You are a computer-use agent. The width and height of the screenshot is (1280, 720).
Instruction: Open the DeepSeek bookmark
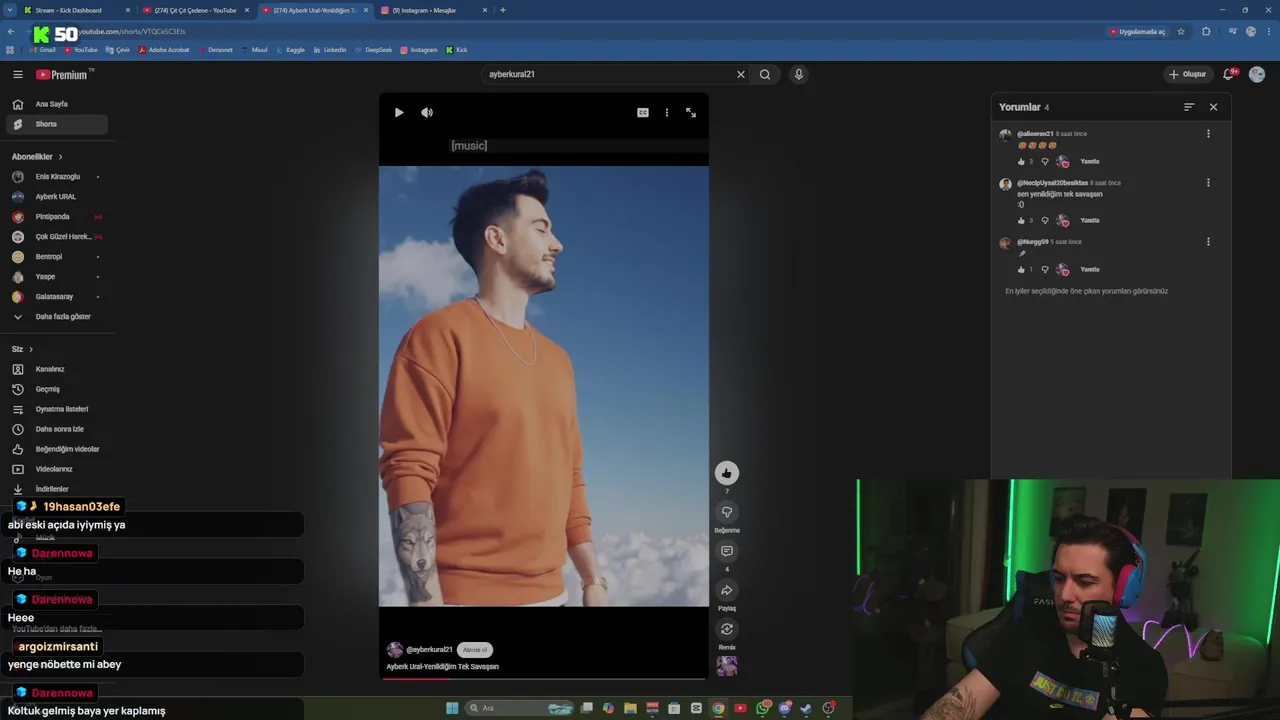[373, 50]
